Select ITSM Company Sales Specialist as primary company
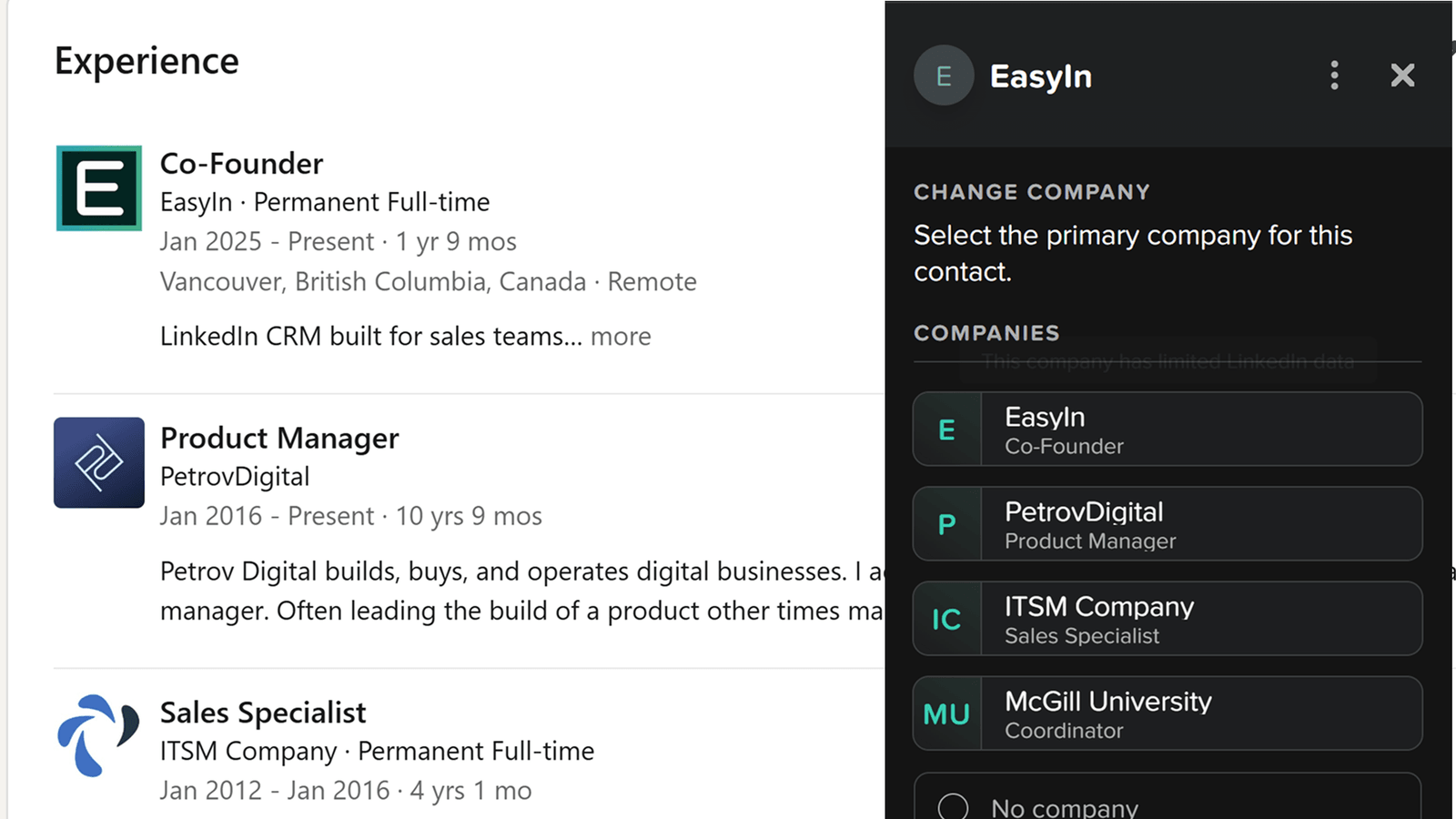Image resolution: width=1456 pixels, height=819 pixels. [1168, 619]
